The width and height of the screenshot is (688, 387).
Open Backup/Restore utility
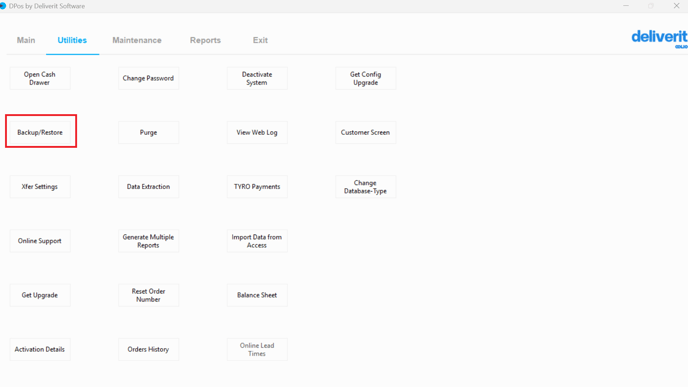40,132
